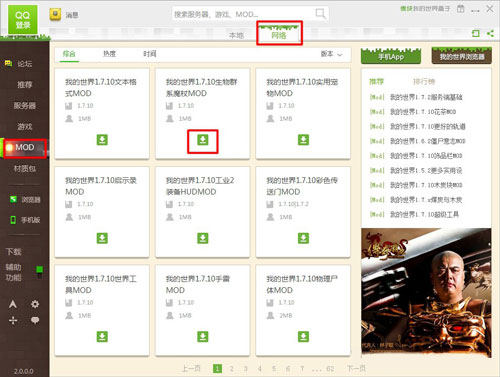Open 我的世界1.7.10超级工具 link
The height and width of the screenshot is (377, 500).
[x=424, y=214]
